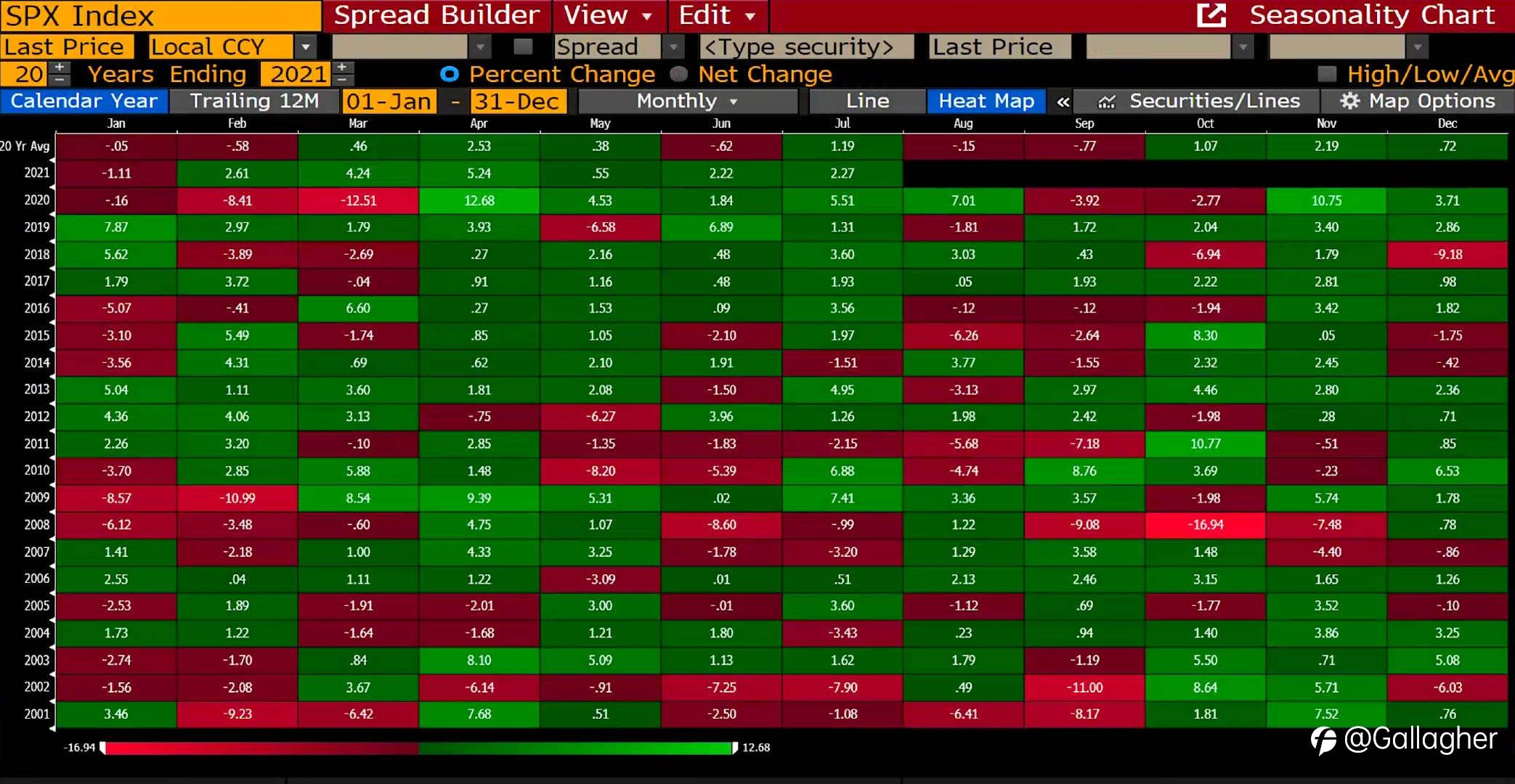Screen dimensions: 1515x784
Task: Select the Net Change radio button
Action: tap(679, 74)
